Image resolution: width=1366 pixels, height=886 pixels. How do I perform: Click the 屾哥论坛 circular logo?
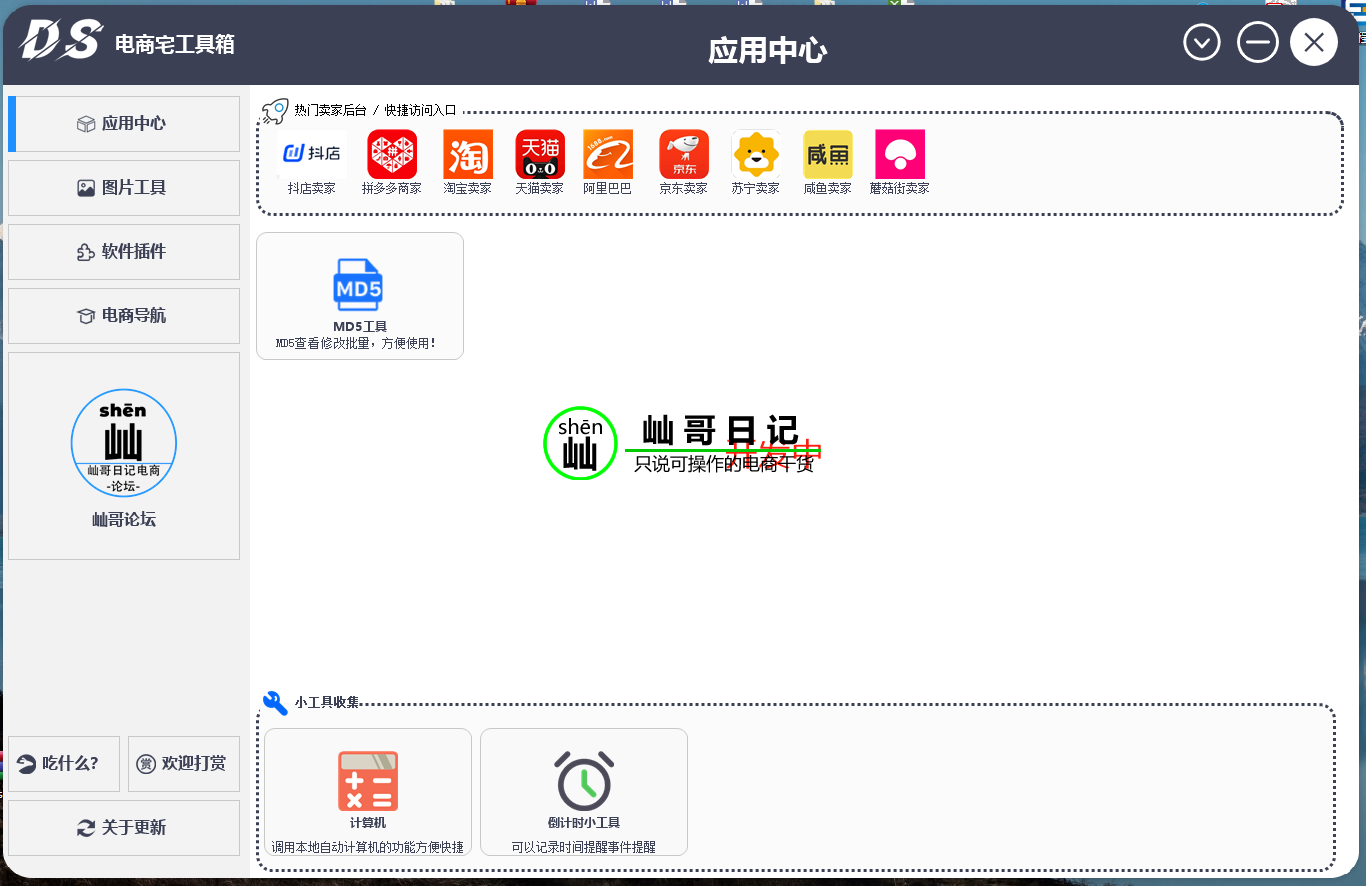point(124,444)
